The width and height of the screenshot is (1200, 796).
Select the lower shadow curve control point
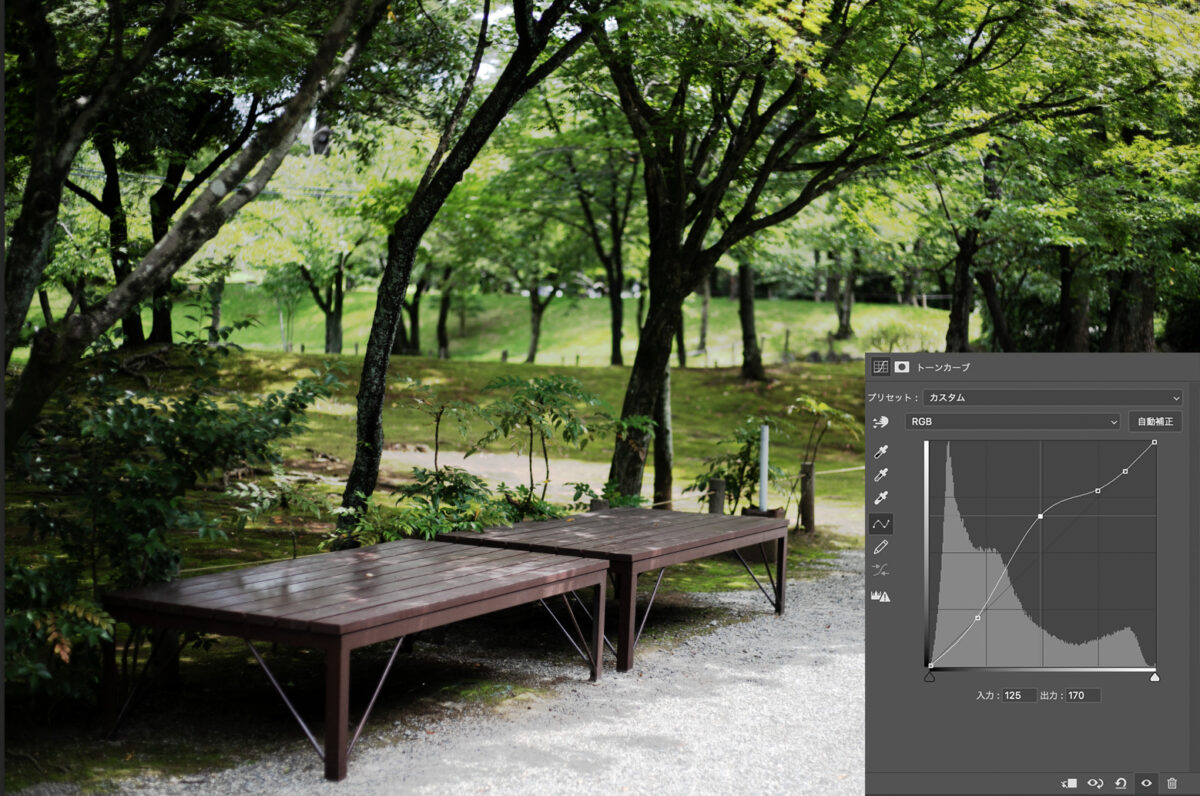[x=977, y=618]
